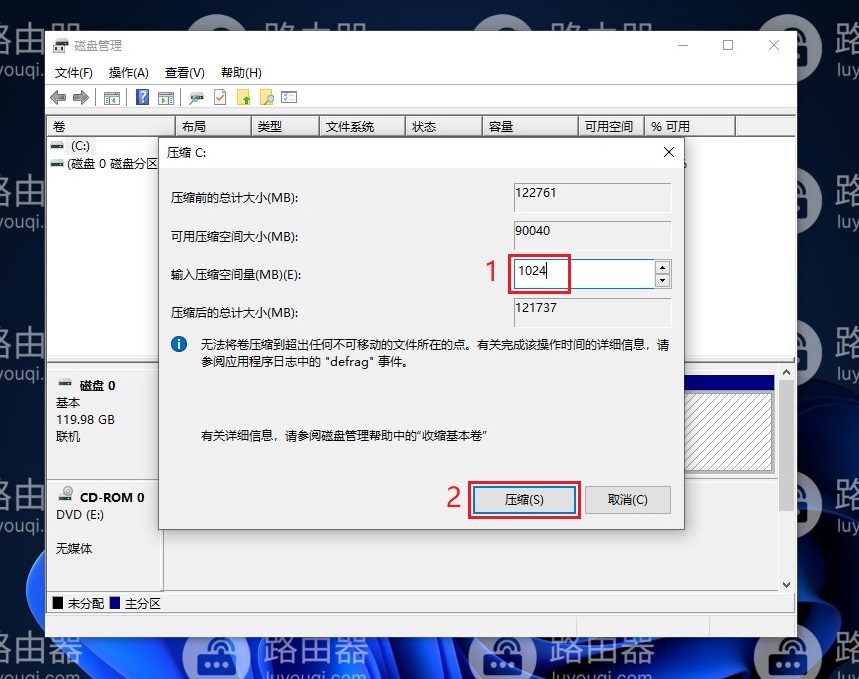Toggle the show/hide console tree icon

(x=112, y=98)
